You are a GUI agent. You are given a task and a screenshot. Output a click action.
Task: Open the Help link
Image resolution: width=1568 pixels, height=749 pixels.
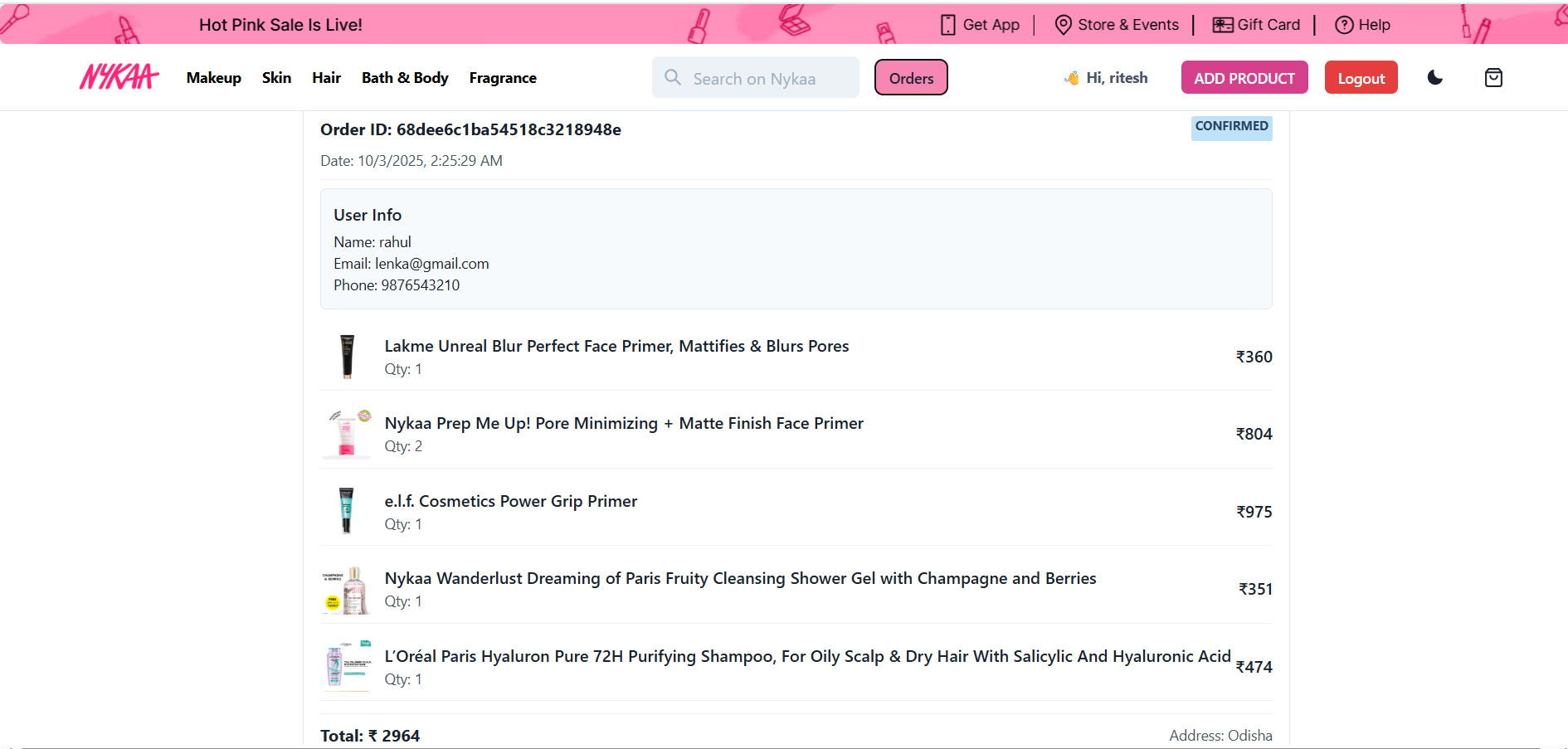coord(1375,25)
